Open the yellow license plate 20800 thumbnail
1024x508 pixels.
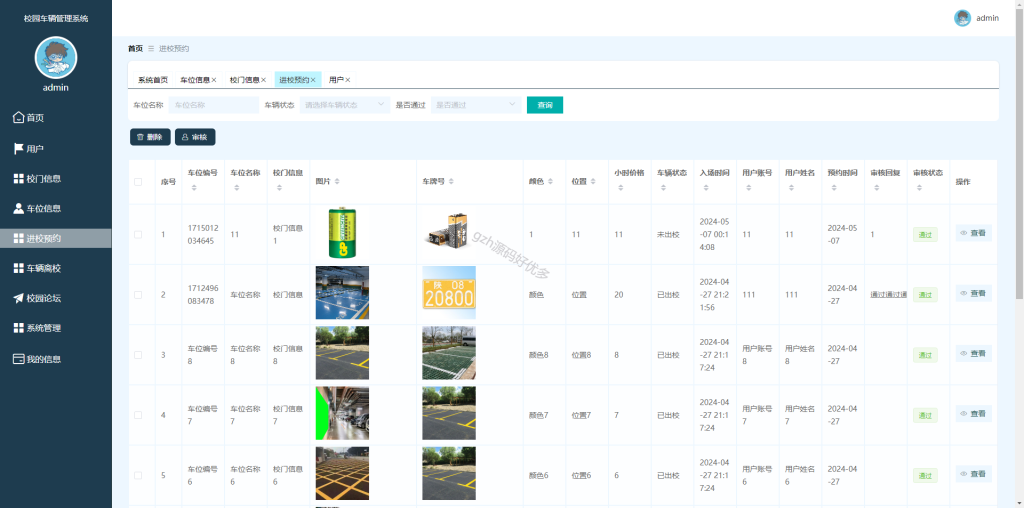click(449, 293)
